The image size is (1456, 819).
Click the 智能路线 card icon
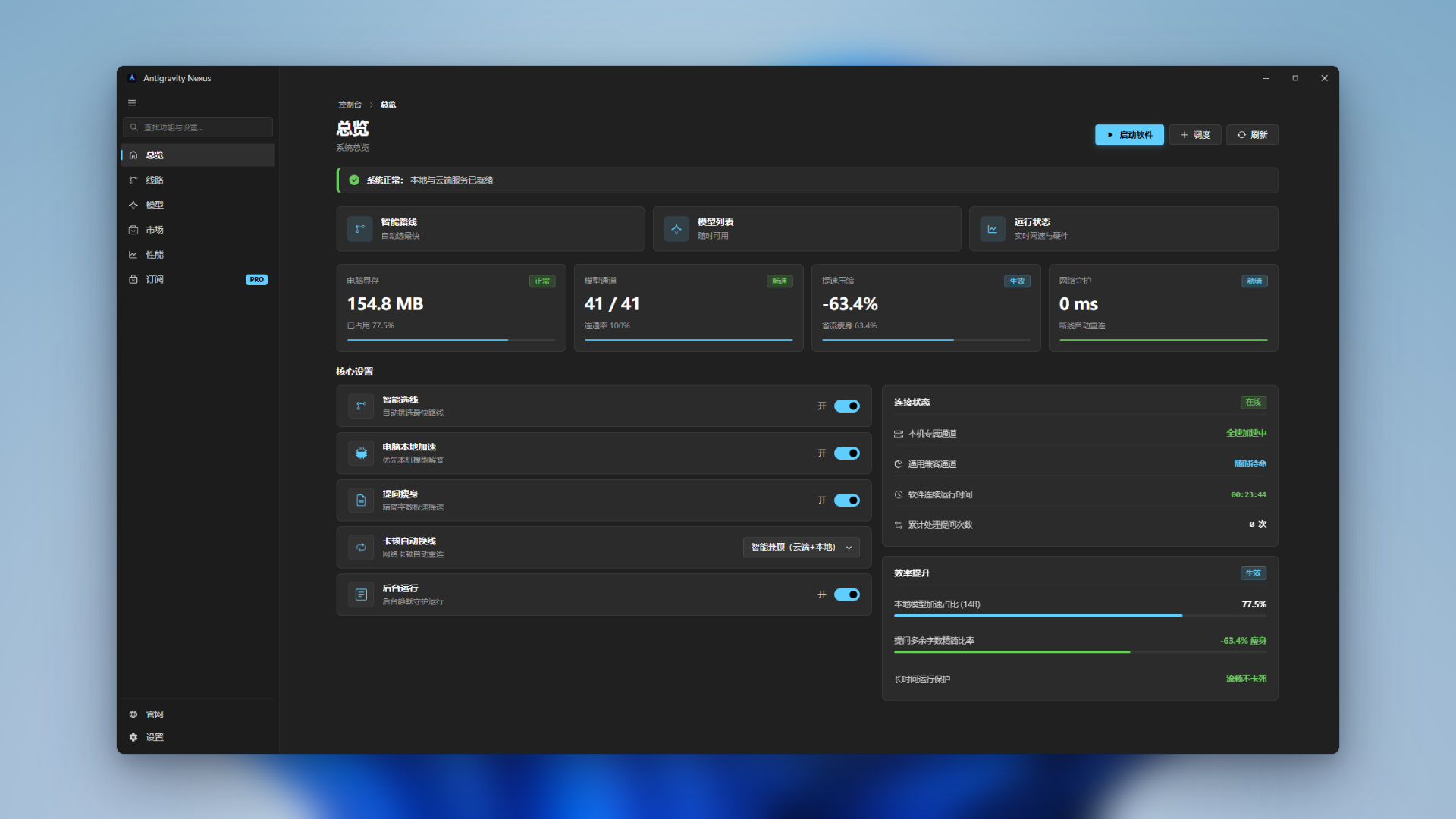[x=359, y=229]
